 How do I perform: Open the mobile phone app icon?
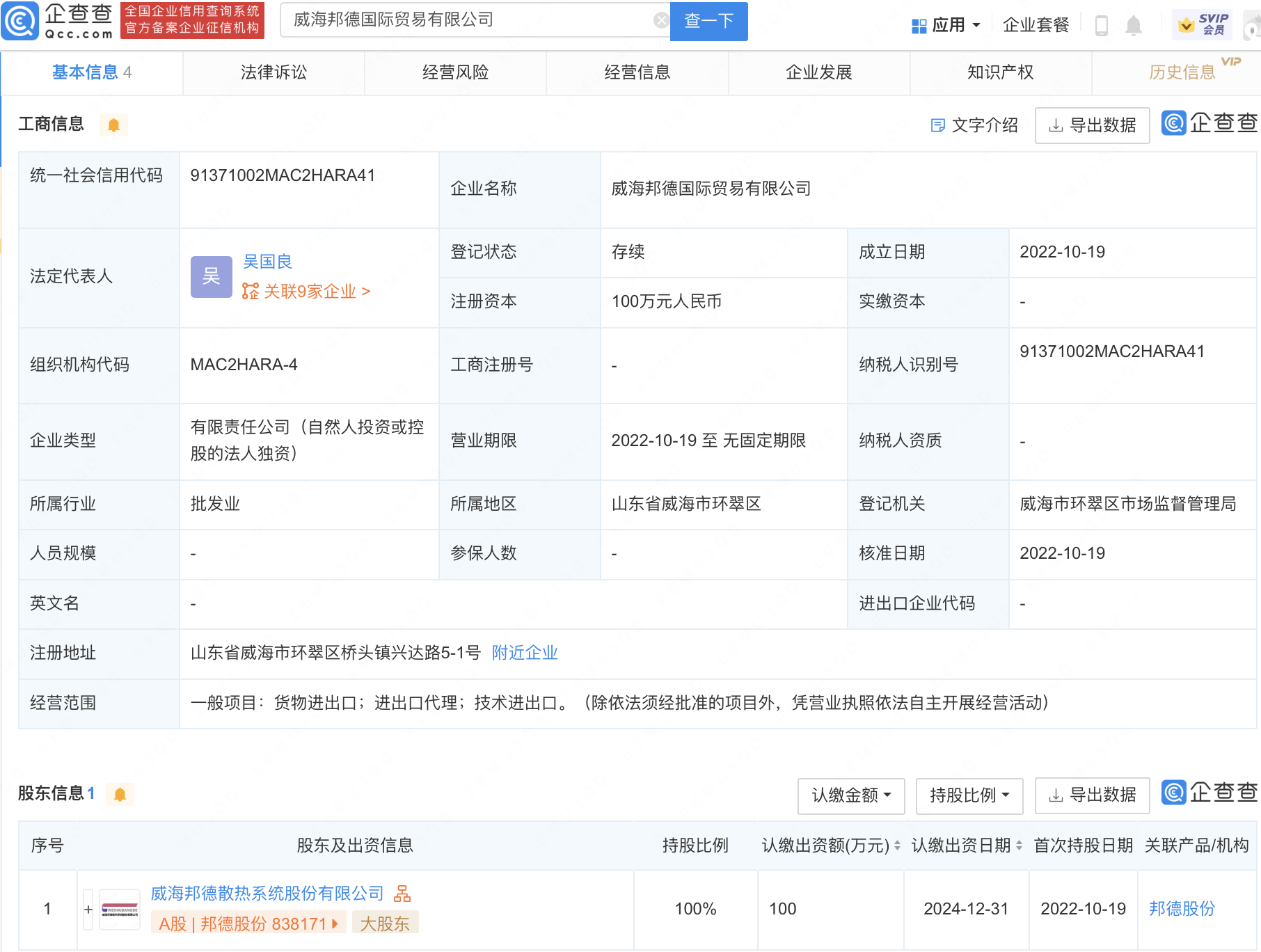(1102, 26)
